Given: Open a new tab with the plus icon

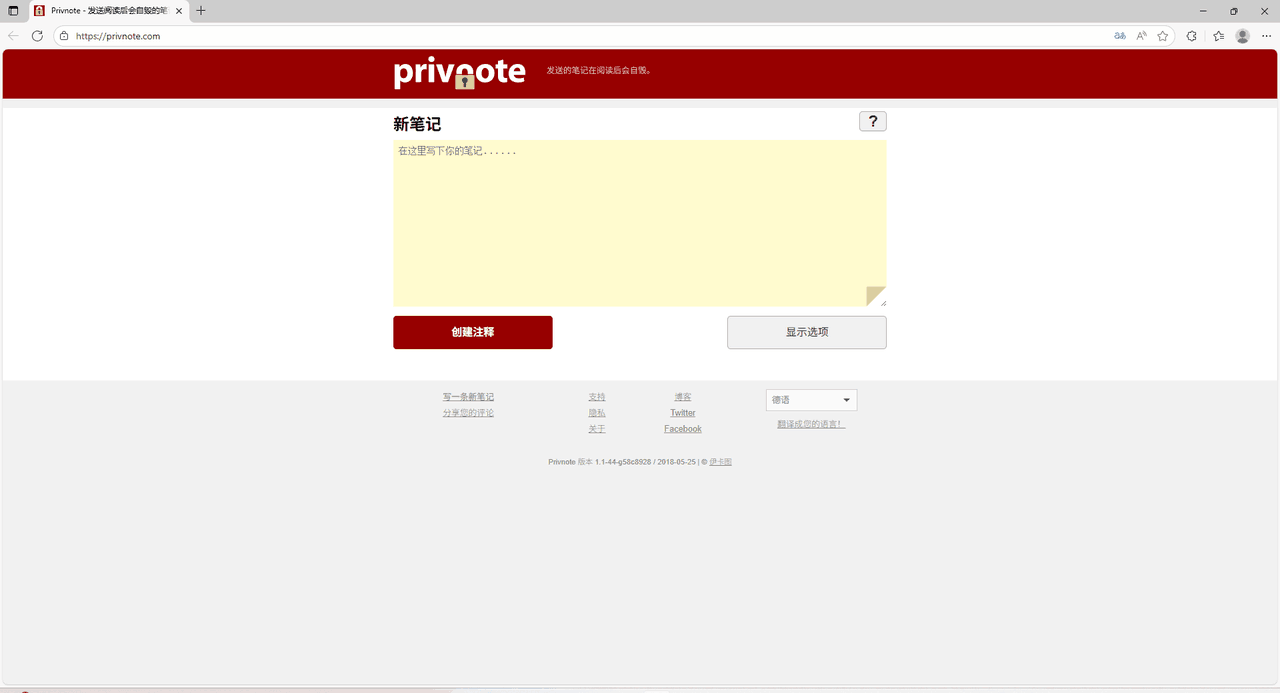Looking at the screenshot, I should [x=201, y=11].
